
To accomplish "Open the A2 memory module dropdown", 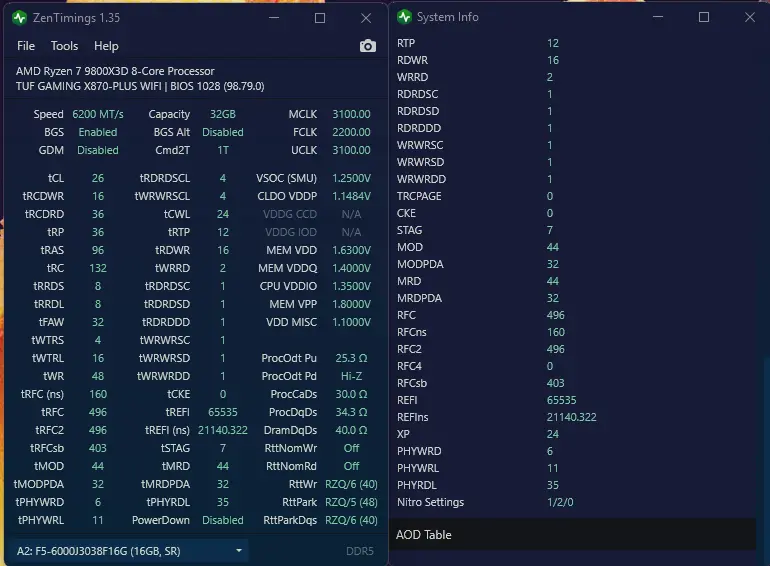I will (x=129, y=551).
